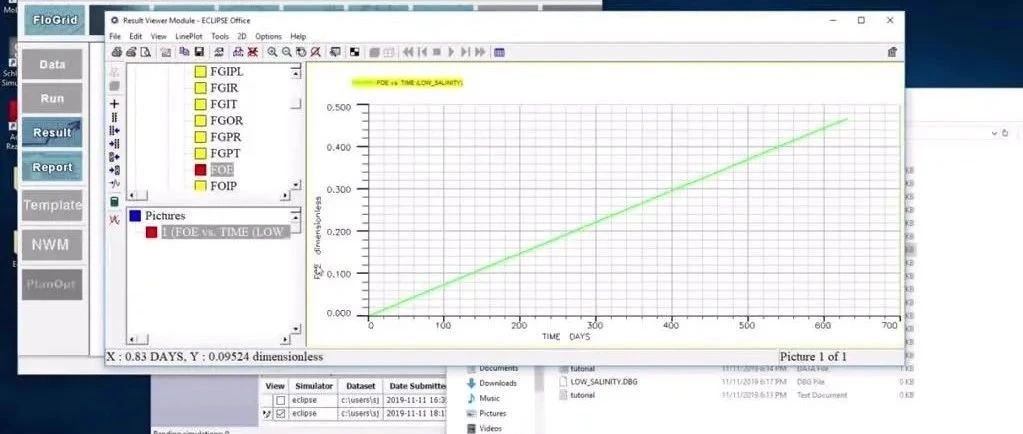Click the green FOE curve on the plot
This screenshot has width=1023, height=434.
tap(608, 217)
